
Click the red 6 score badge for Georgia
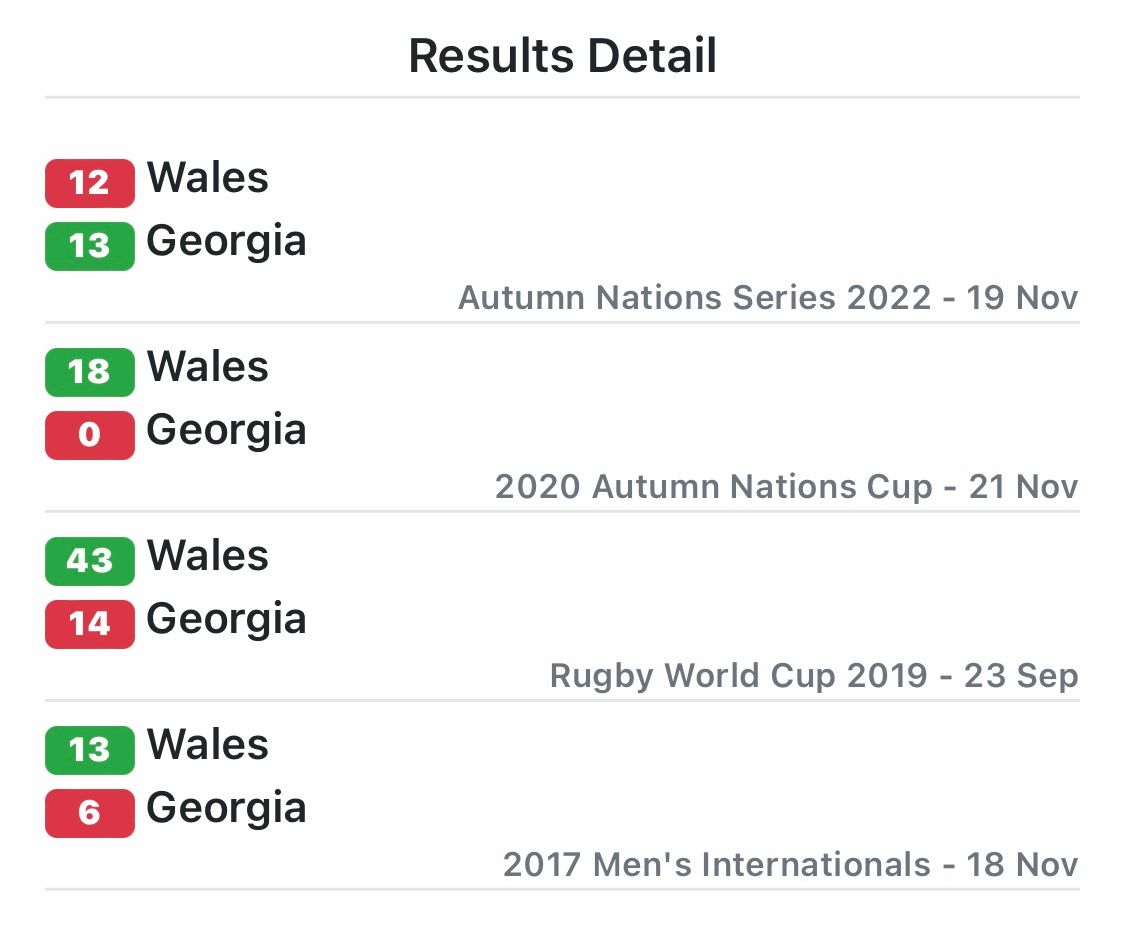tap(89, 813)
